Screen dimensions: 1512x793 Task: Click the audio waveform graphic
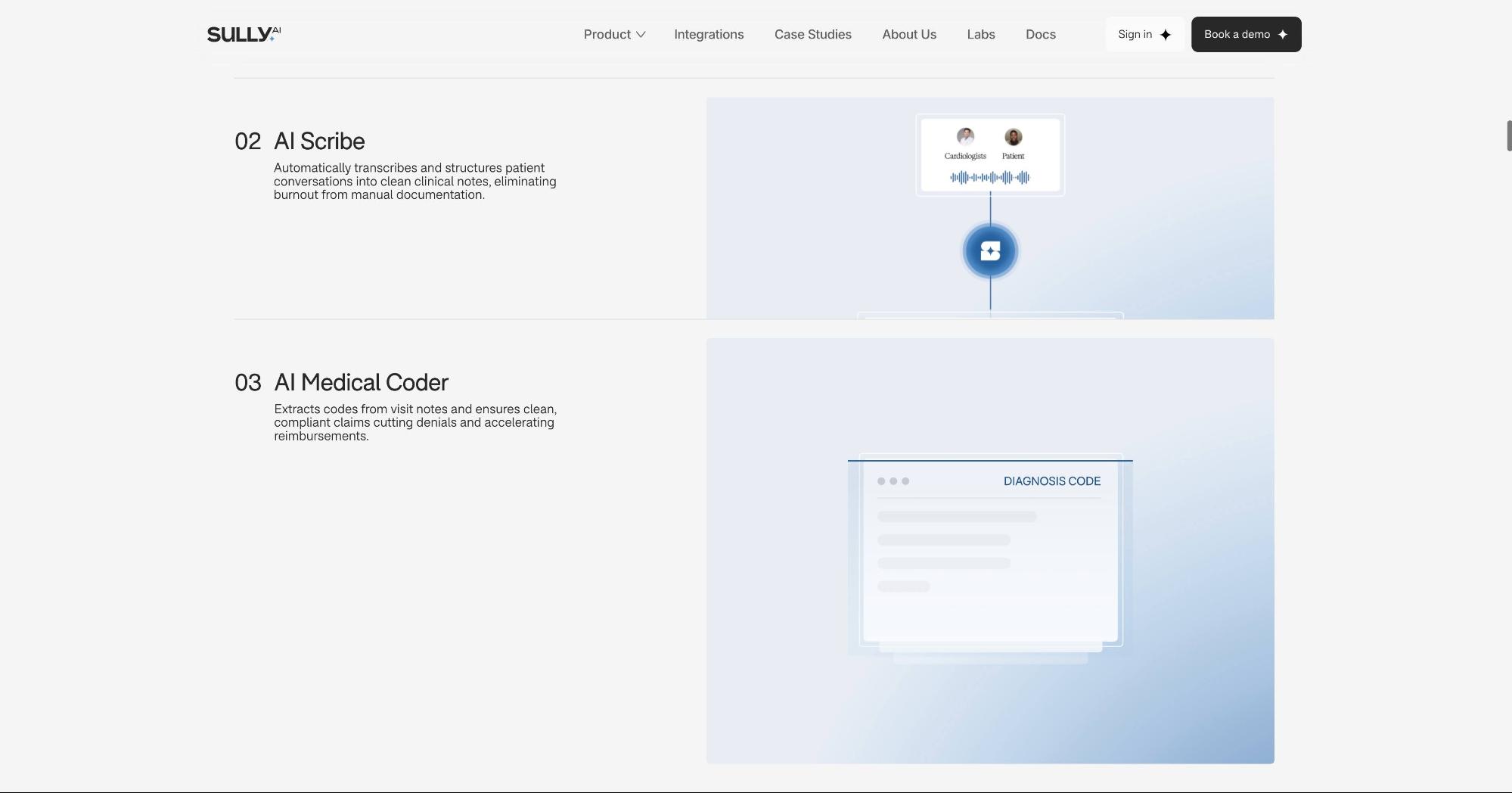989,178
